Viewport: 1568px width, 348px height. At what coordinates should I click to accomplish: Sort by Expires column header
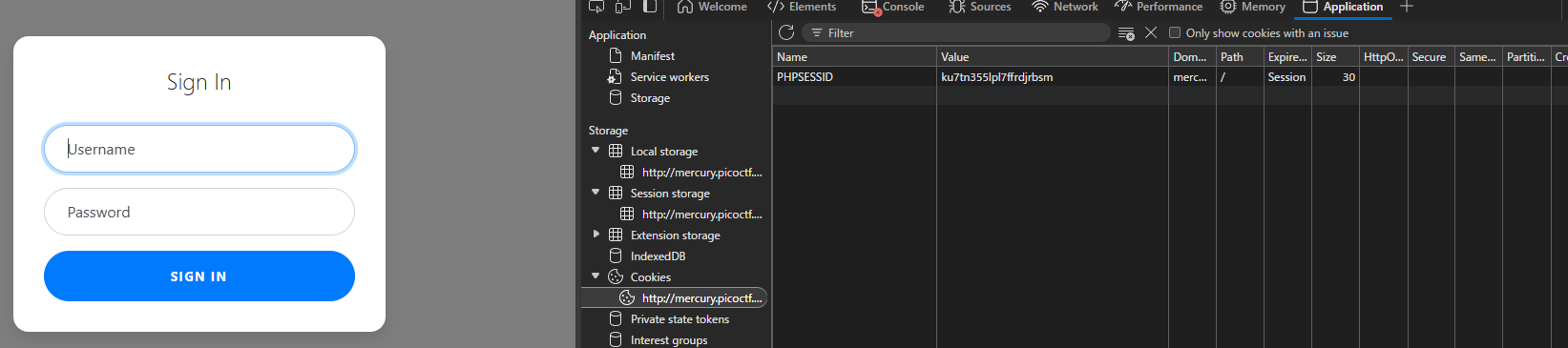pyautogui.click(x=1287, y=57)
